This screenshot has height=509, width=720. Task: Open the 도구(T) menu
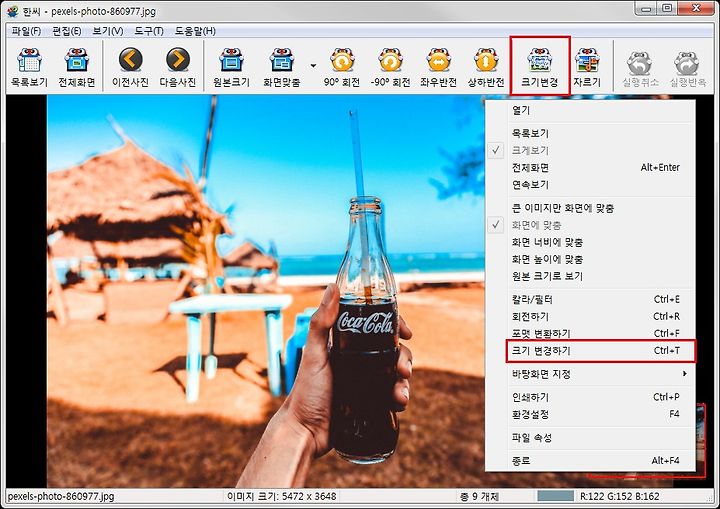coord(149,31)
